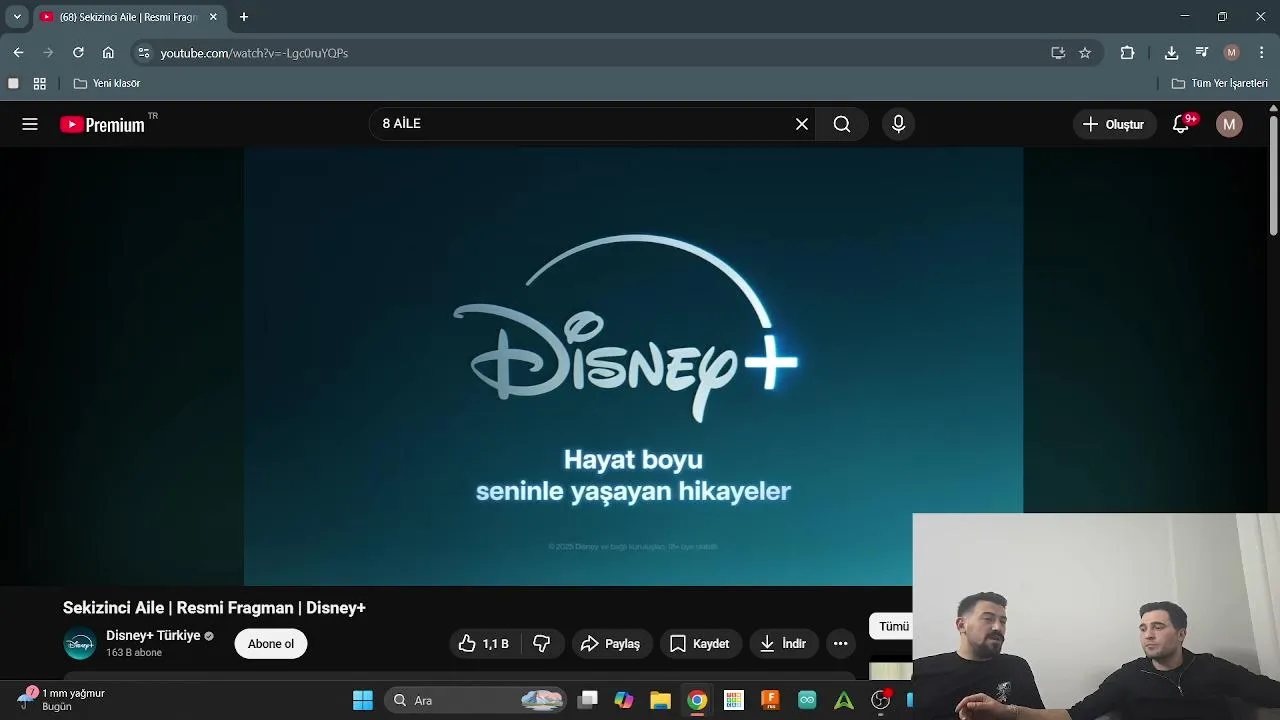
Task: Download the video with İndir
Action: [783, 644]
